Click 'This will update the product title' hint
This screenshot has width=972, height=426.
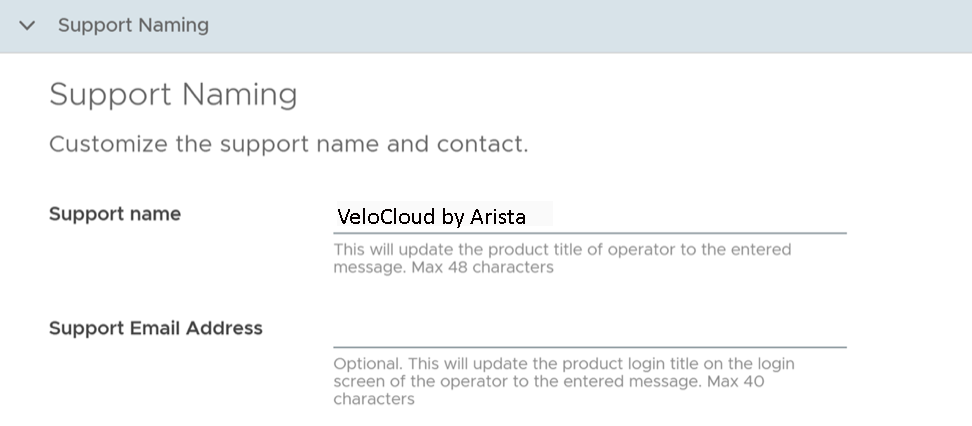click(x=480, y=249)
